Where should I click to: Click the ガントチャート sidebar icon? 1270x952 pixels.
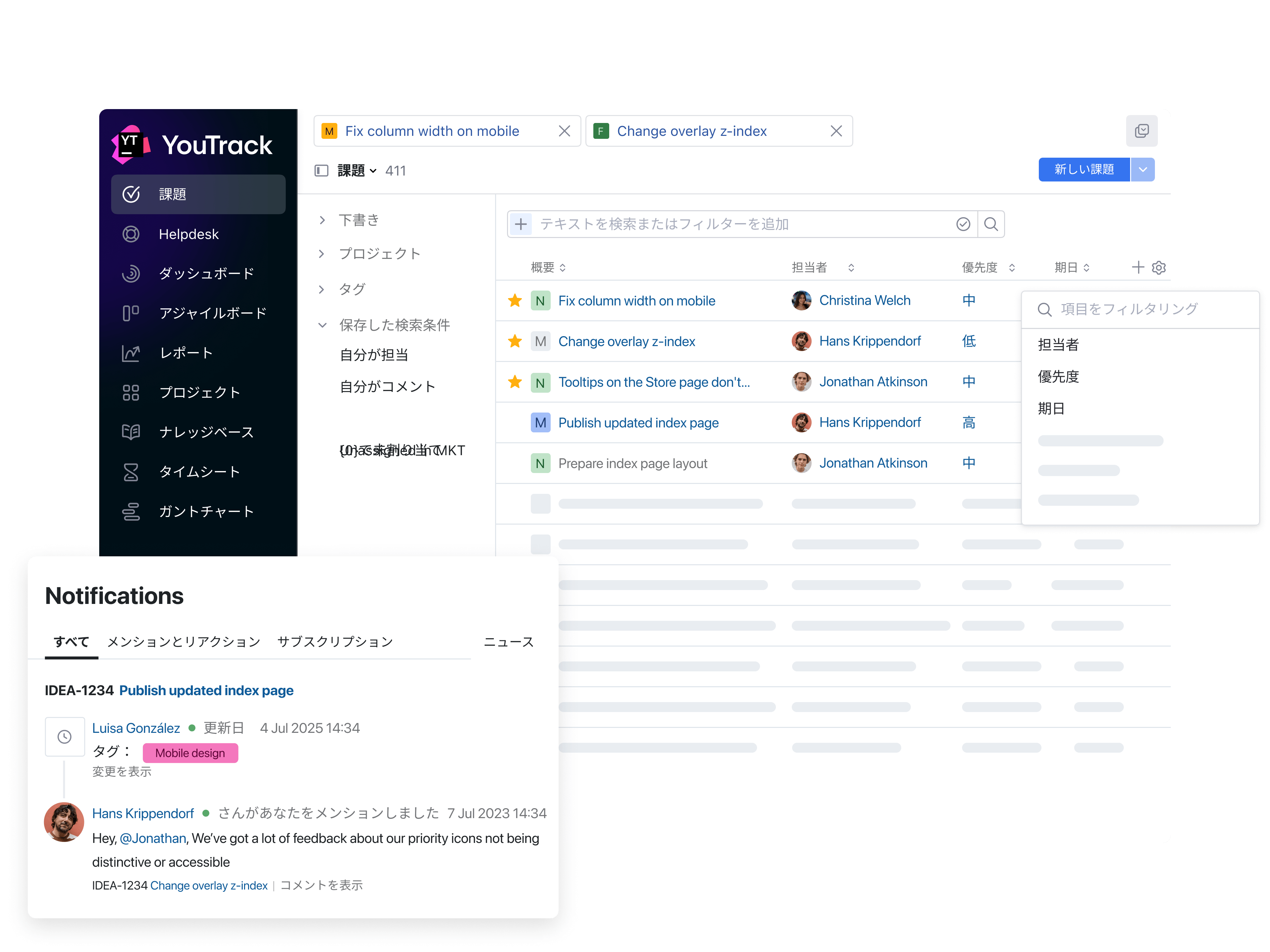tap(131, 511)
